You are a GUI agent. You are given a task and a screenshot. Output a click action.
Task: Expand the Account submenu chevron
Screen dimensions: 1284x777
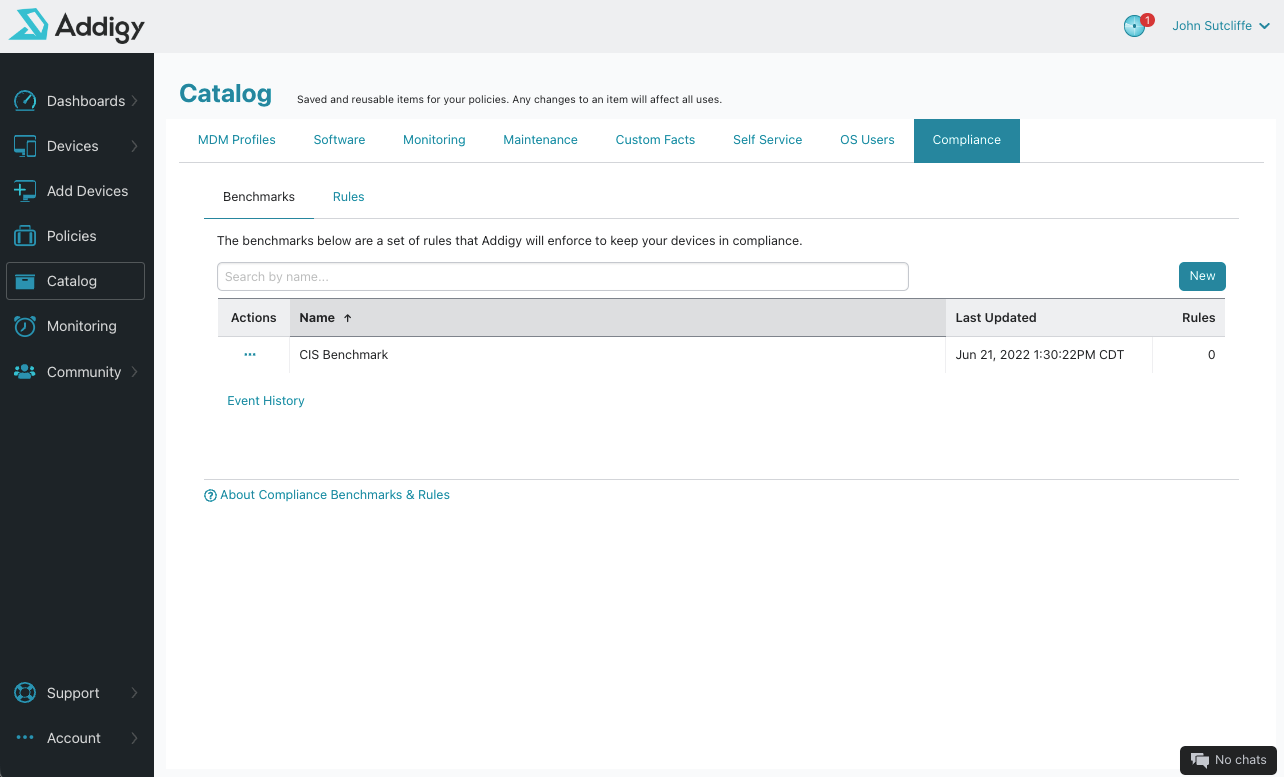(135, 738)
